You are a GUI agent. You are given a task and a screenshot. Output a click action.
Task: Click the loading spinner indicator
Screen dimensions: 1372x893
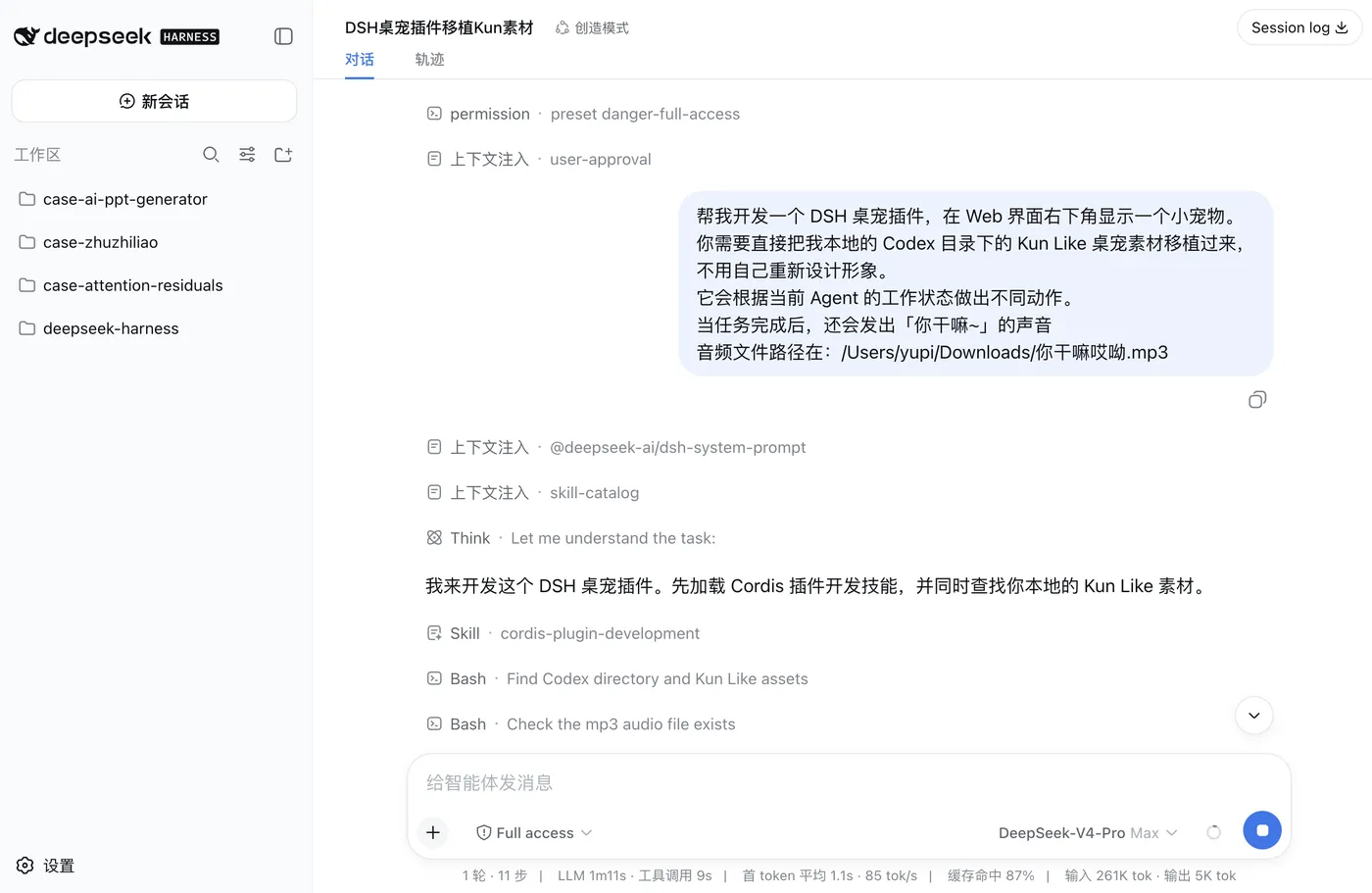point(1213,832)
